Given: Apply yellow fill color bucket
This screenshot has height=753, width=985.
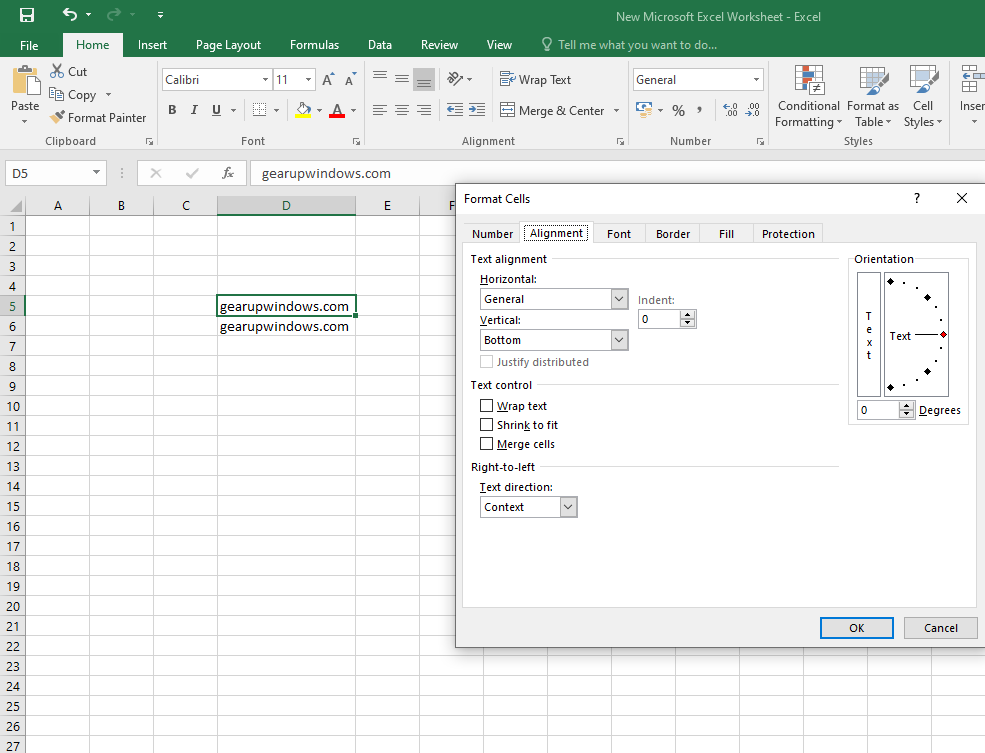Looking at the screenshot, I should (303, 110).
